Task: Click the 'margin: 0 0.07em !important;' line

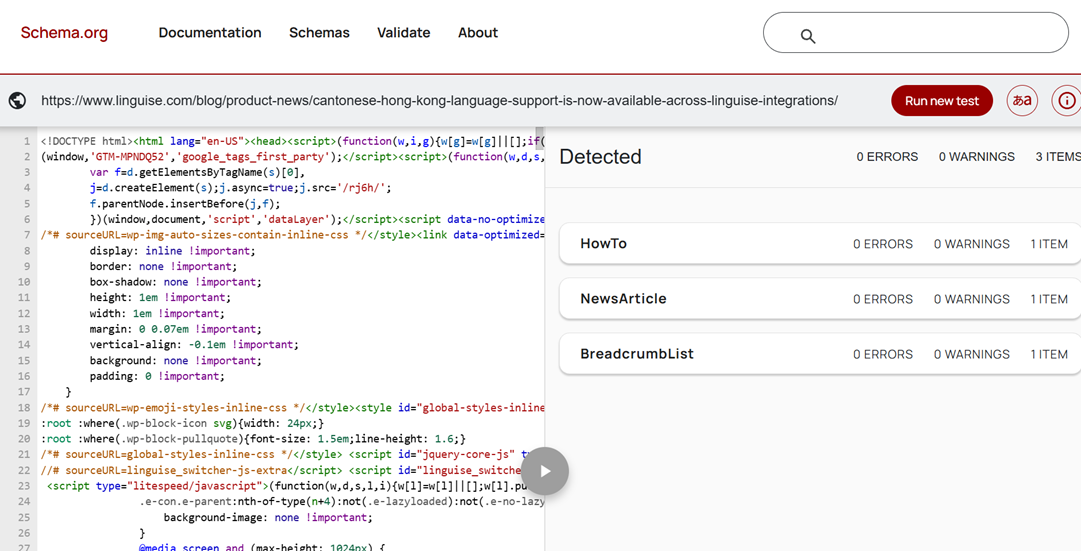Action: point(176,329)
